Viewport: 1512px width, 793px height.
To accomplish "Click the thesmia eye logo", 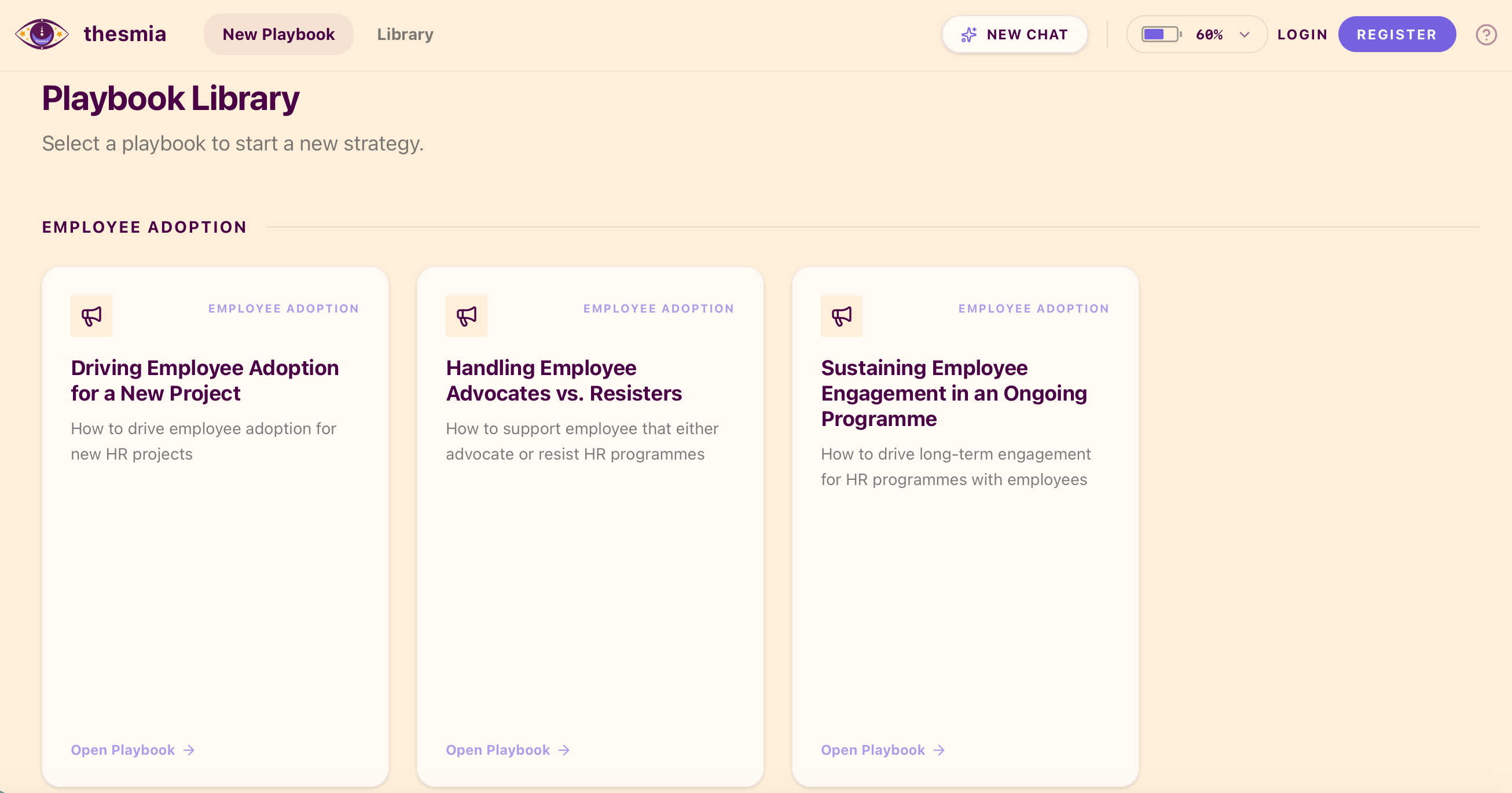I will [x=41, y=34].
